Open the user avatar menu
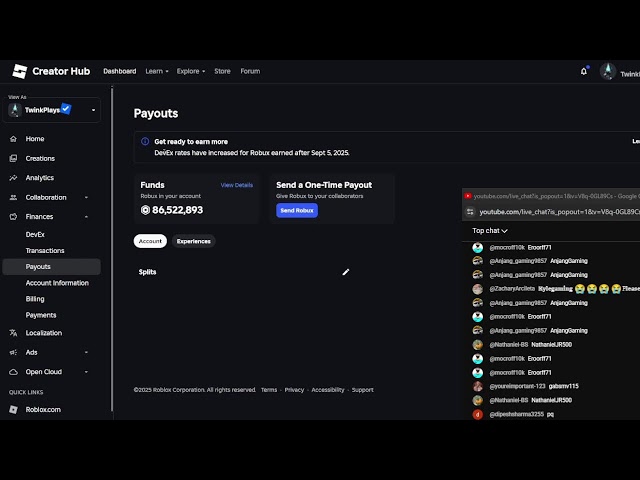Image resolution: width=640 pixels, height=480 pixels. [608, 71]
